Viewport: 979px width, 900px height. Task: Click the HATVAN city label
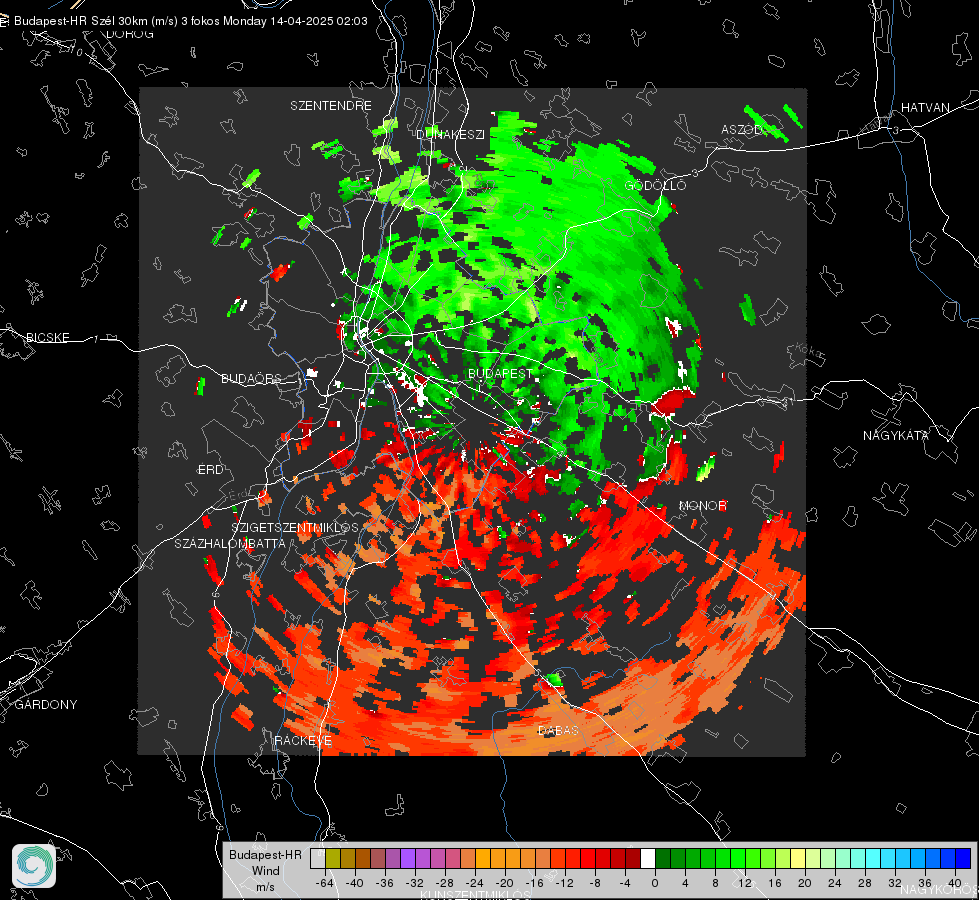tap(925, 107)
